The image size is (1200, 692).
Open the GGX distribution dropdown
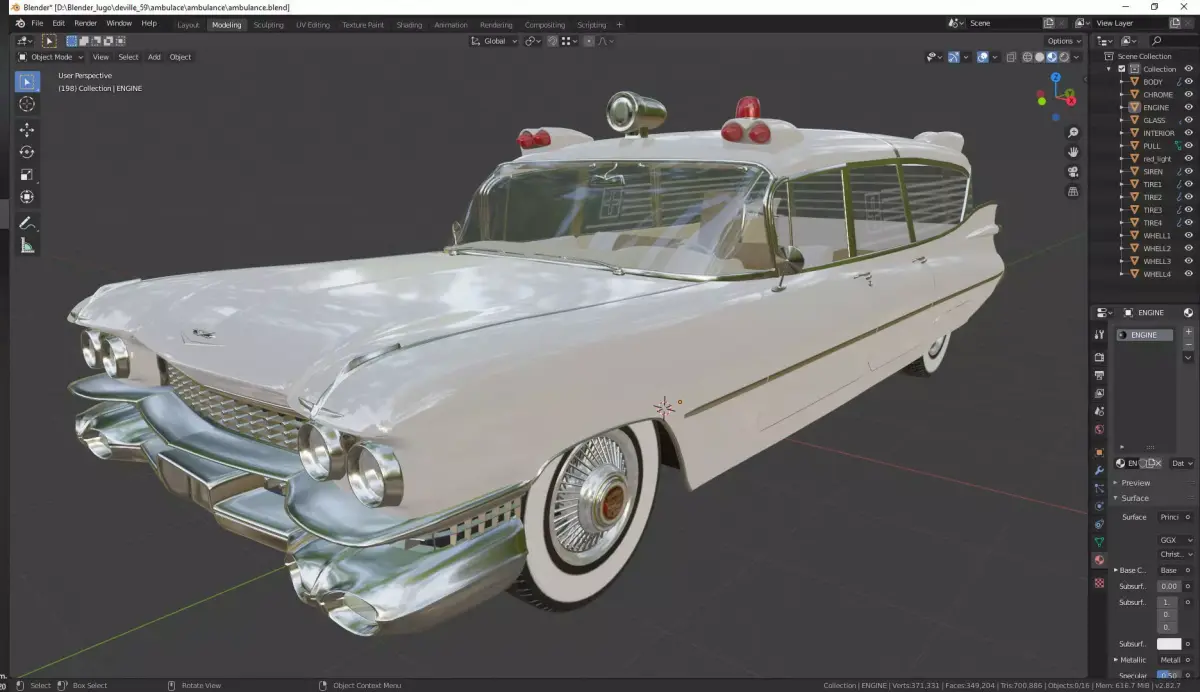[x=1175, y=540]
